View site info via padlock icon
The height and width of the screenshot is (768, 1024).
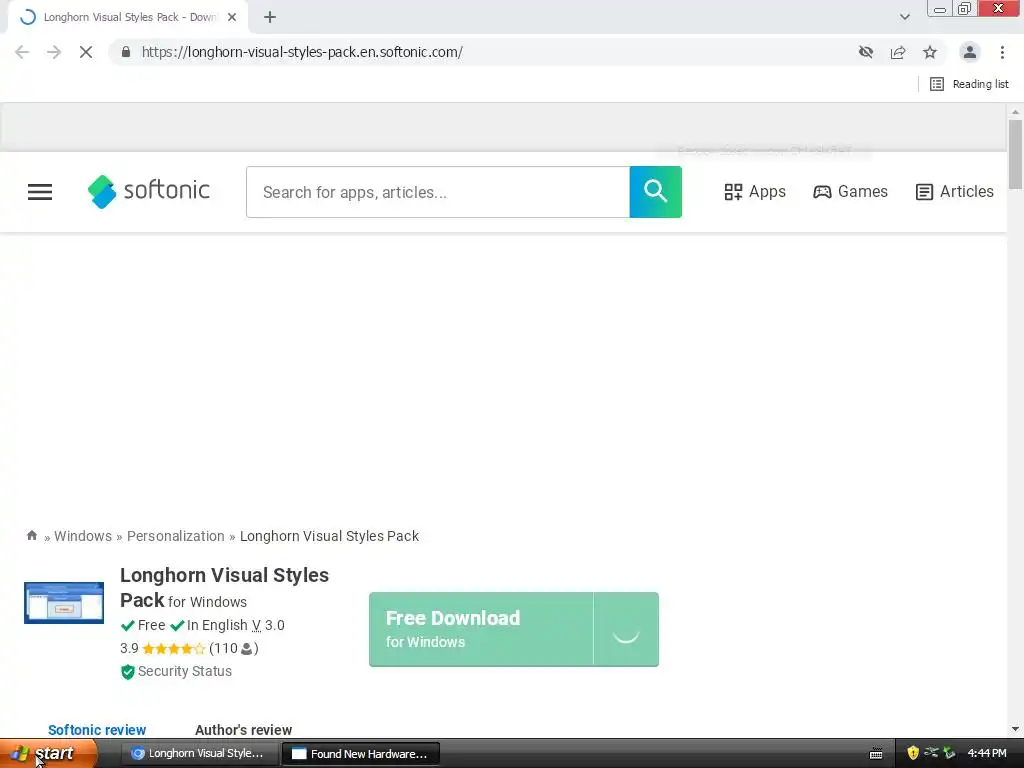[125, 52]
